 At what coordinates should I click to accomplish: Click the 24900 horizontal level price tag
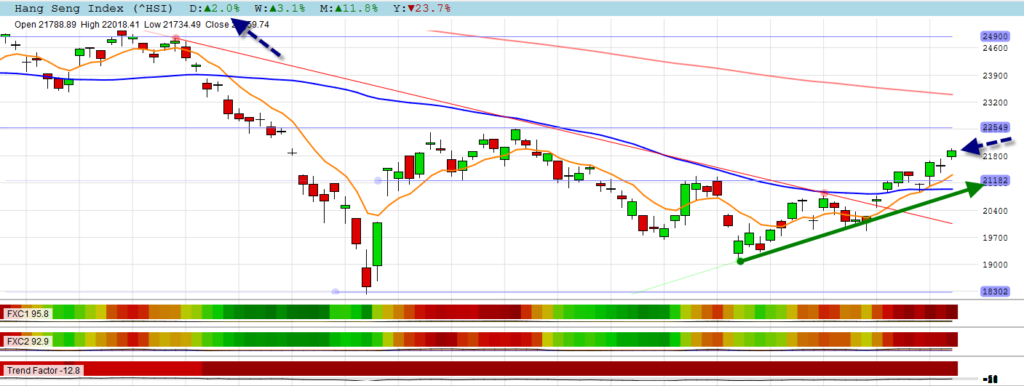(x=994, y=36)
